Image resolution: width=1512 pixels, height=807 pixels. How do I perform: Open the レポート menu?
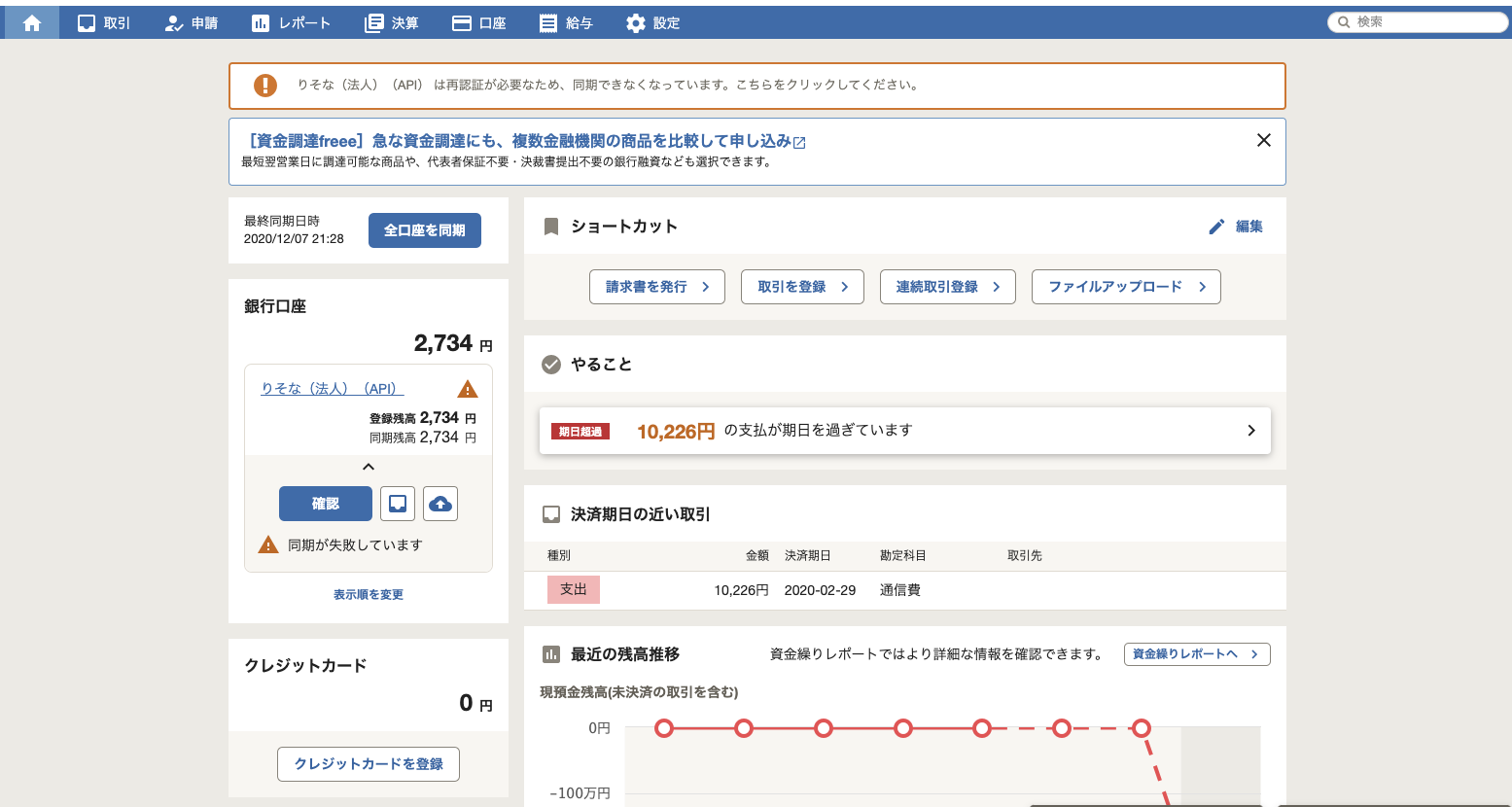pos(291,23)
